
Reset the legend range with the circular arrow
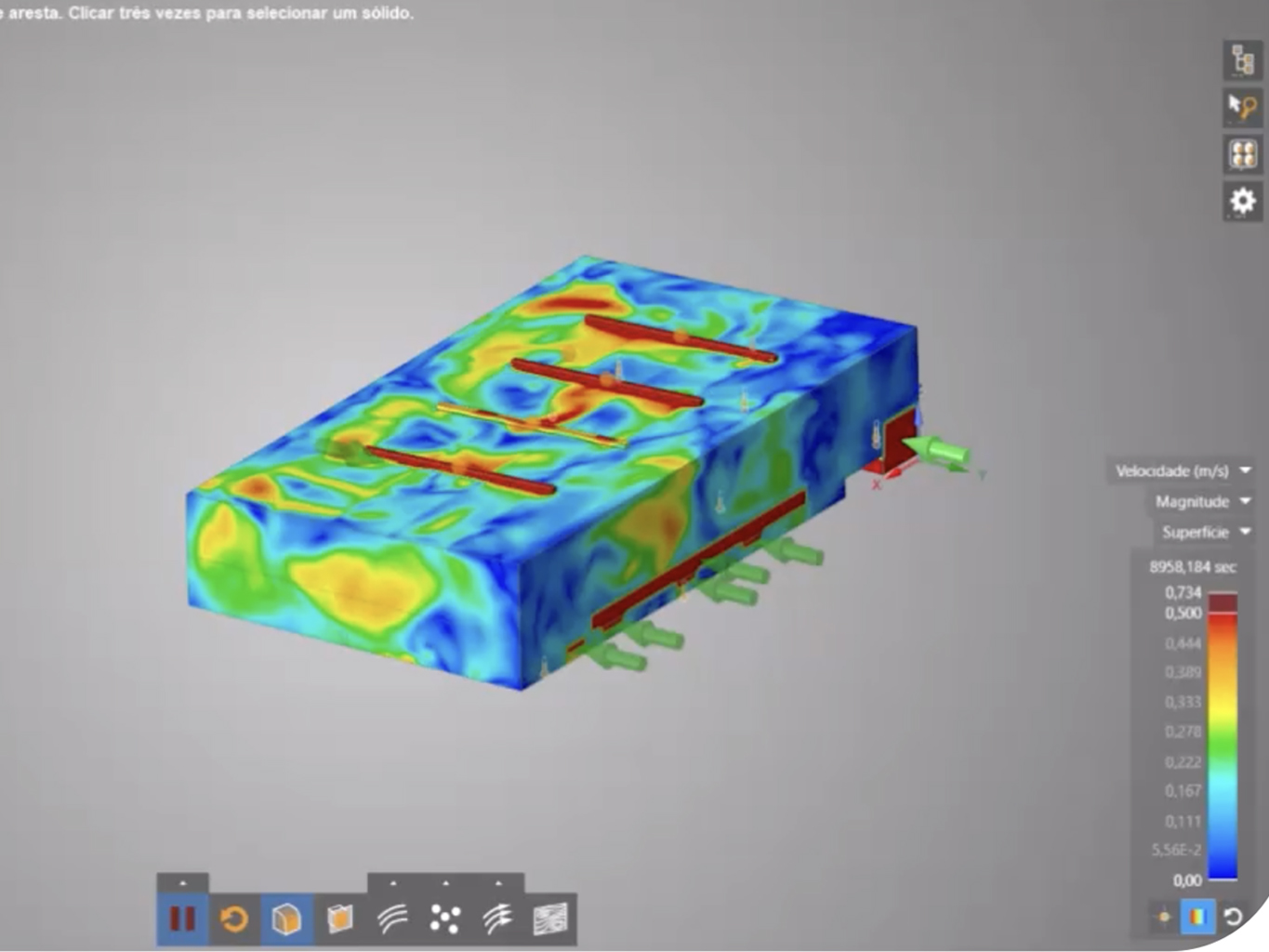[x=1233, y=917]
